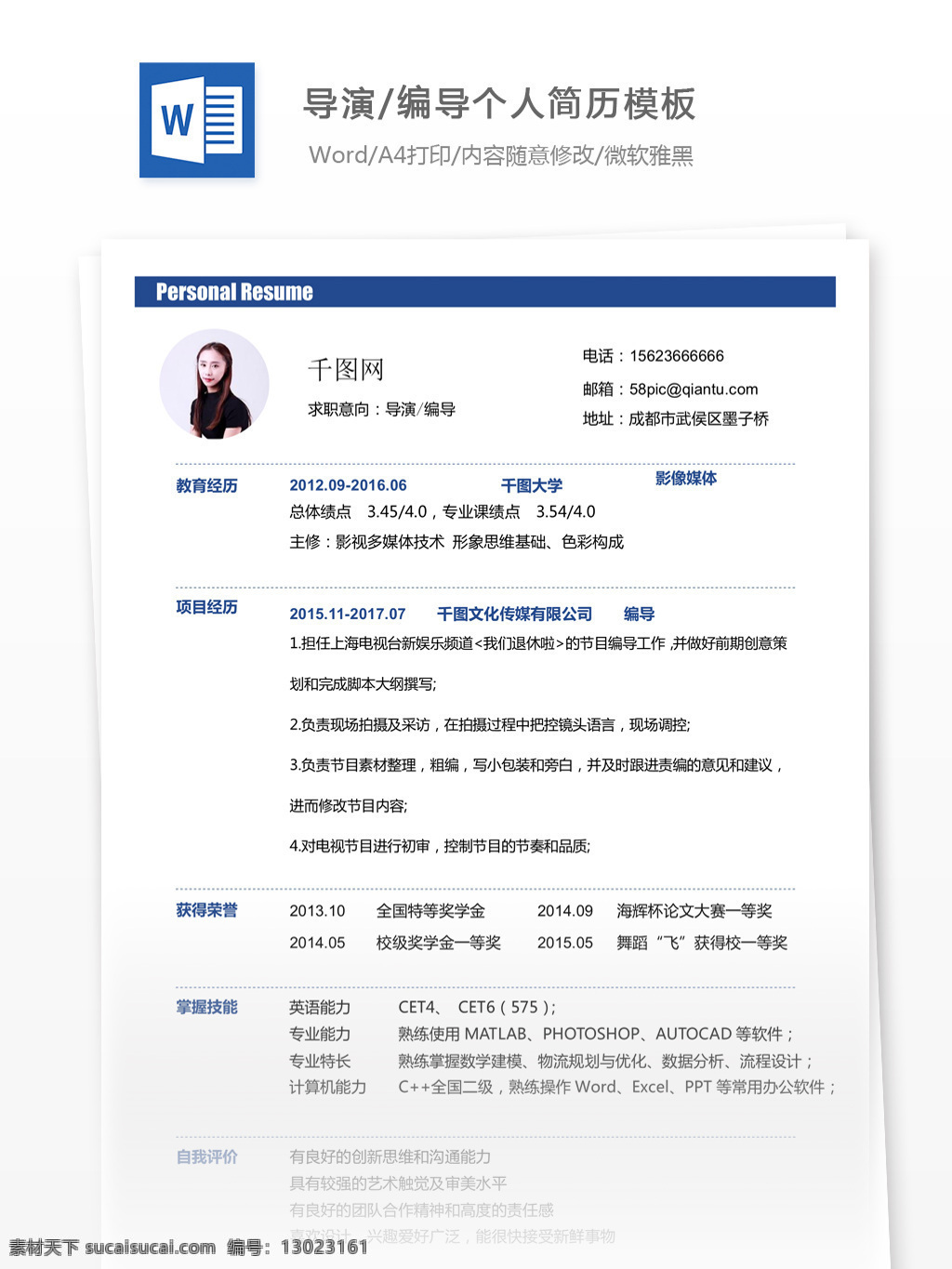Viewport: 952px width, 1269px height.
Task: Select the name "千图网"
Action: tap(346, 370)
